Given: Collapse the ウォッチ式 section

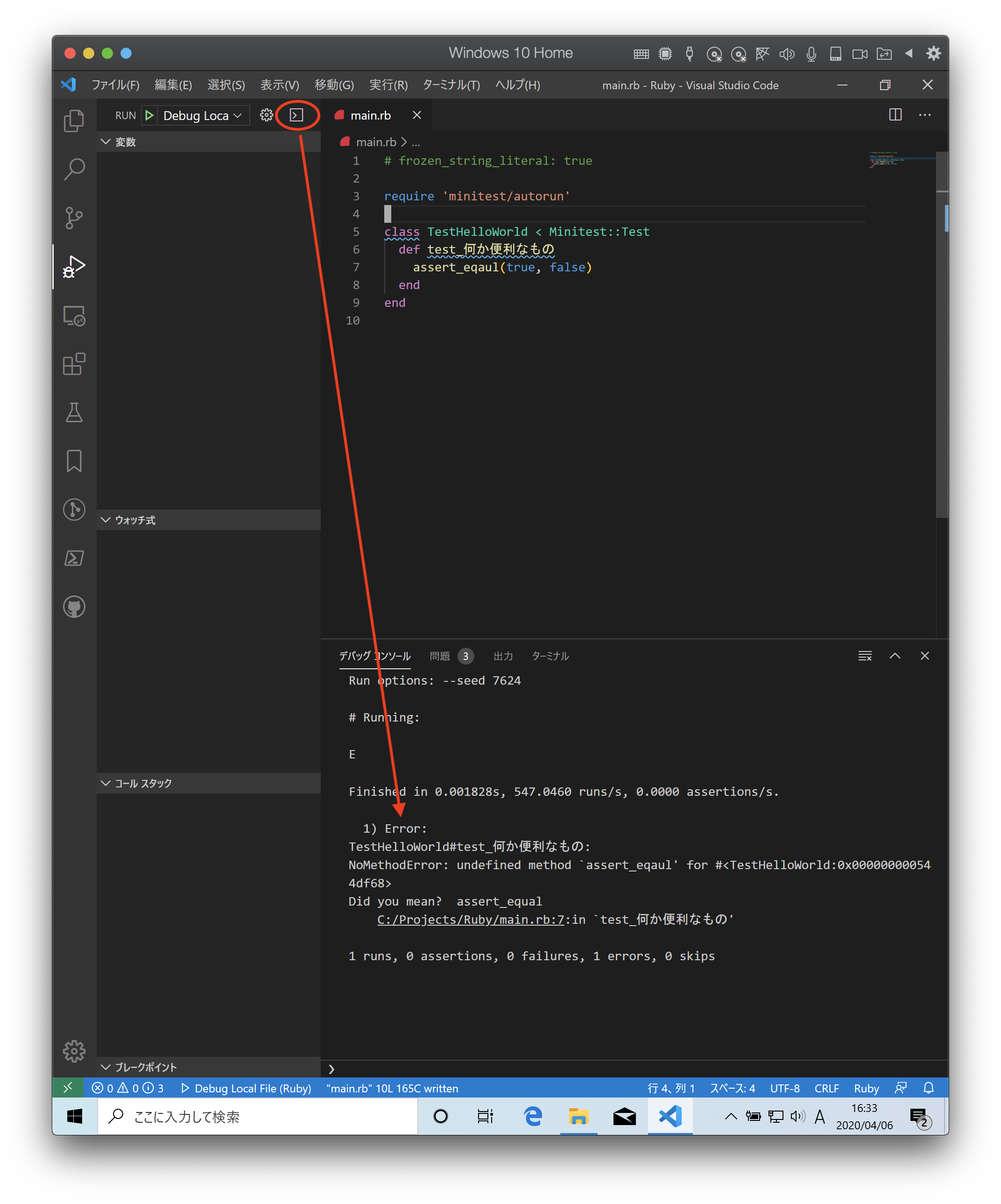Looking at the screenshot, I should click(x=135, y=520).
